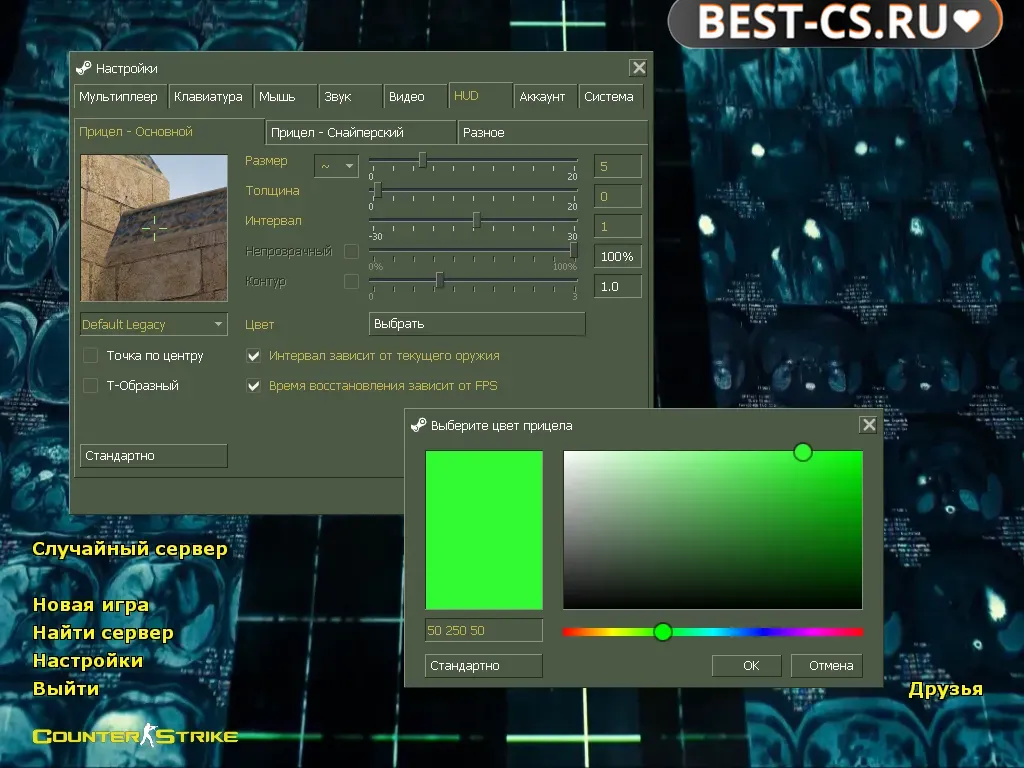
Task: Click the hue slider green handle
Action: (663, 632)
